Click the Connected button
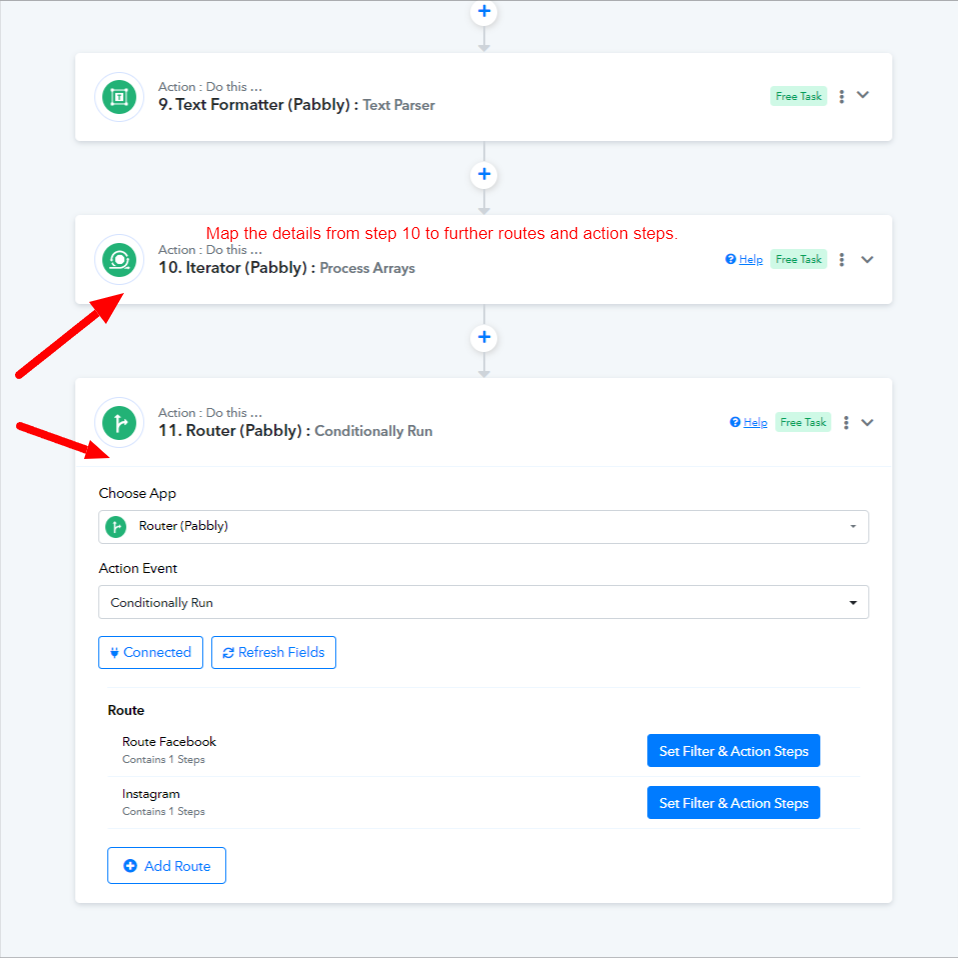The height and width of the screenshot is (958, 958). (x=150, y=653)
